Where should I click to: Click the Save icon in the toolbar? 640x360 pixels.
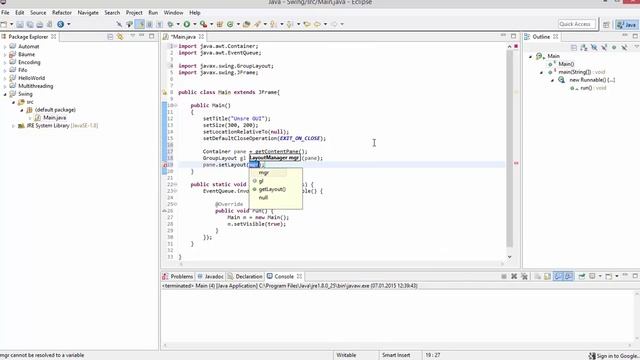coord(20,24)
